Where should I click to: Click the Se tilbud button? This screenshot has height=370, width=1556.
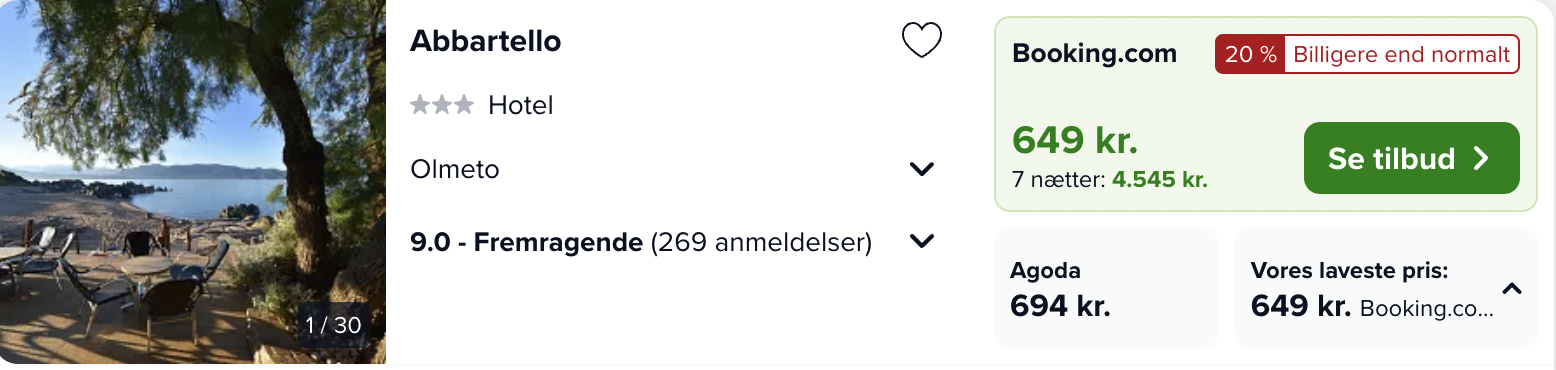pos(1411,158)
